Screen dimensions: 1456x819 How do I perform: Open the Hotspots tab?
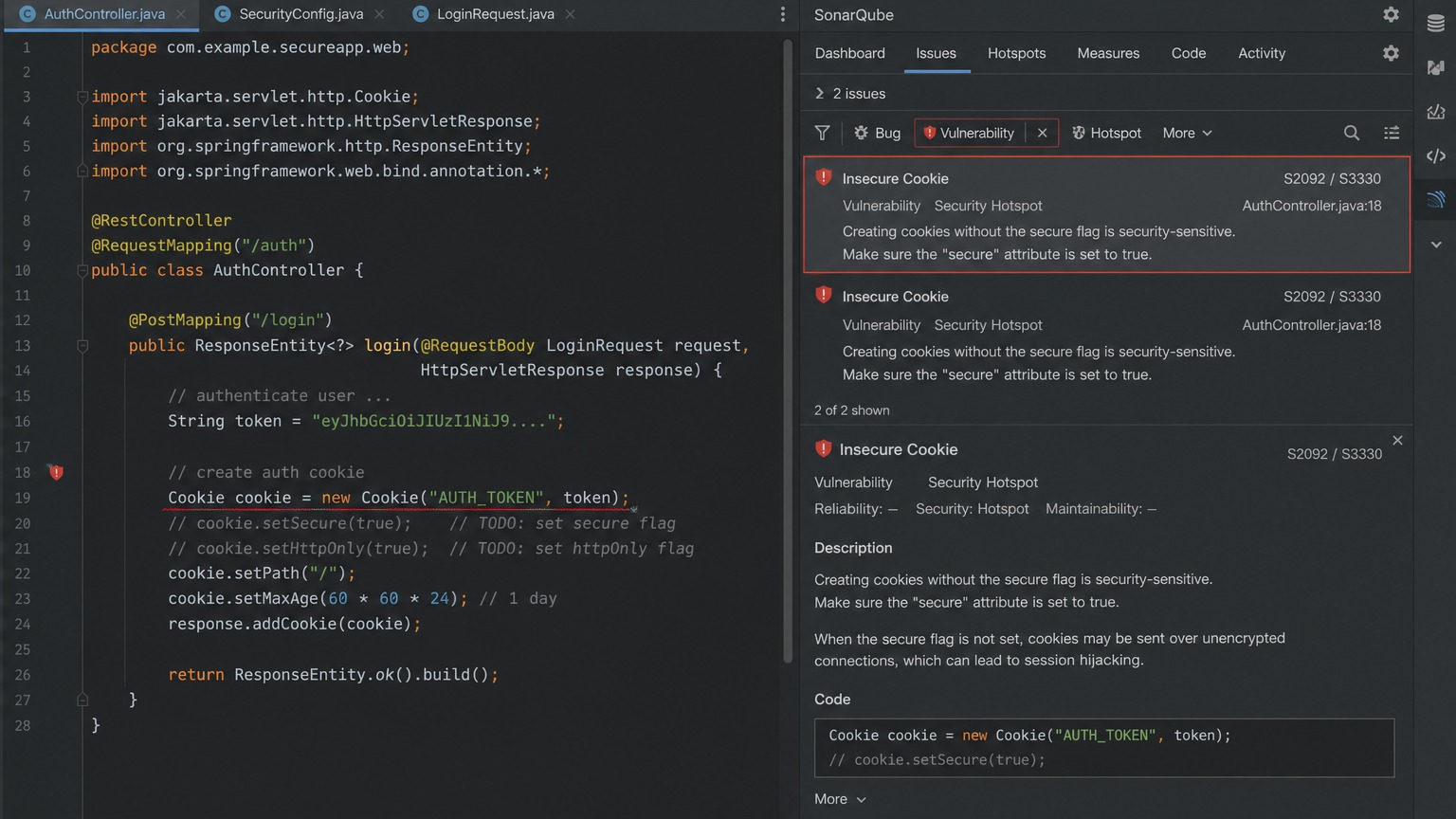click(x=1017, y=53)
